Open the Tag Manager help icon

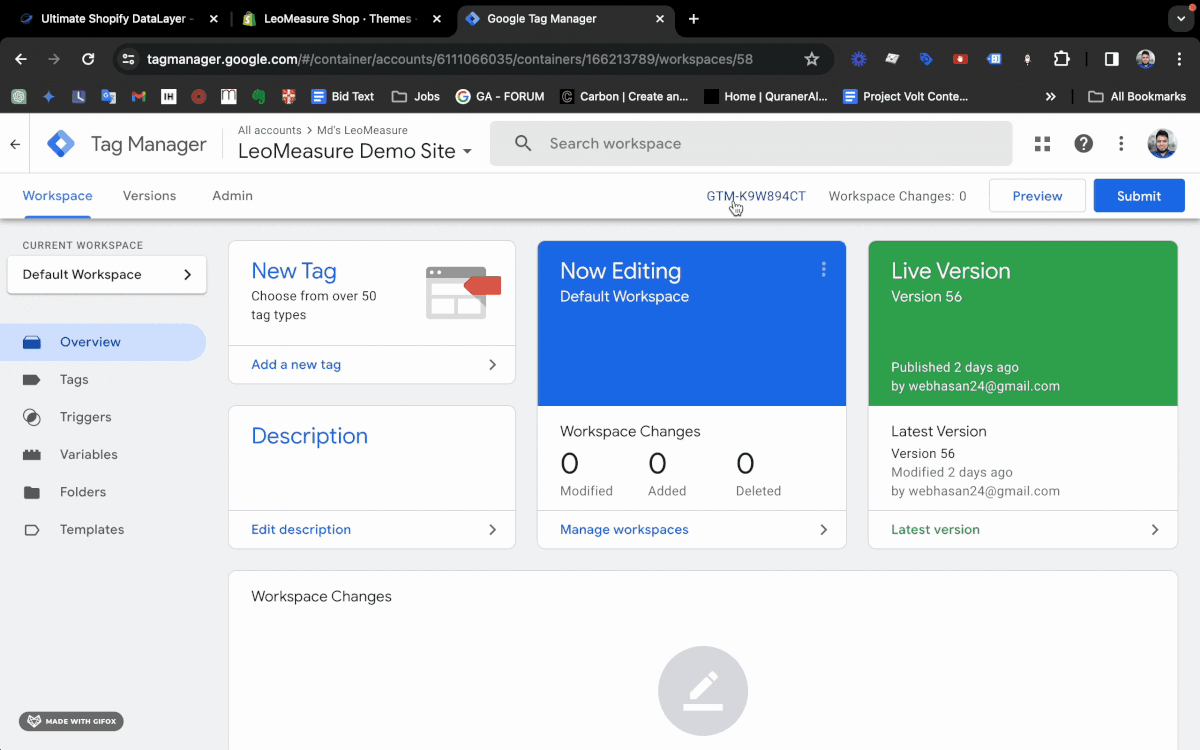[1083, 143]
